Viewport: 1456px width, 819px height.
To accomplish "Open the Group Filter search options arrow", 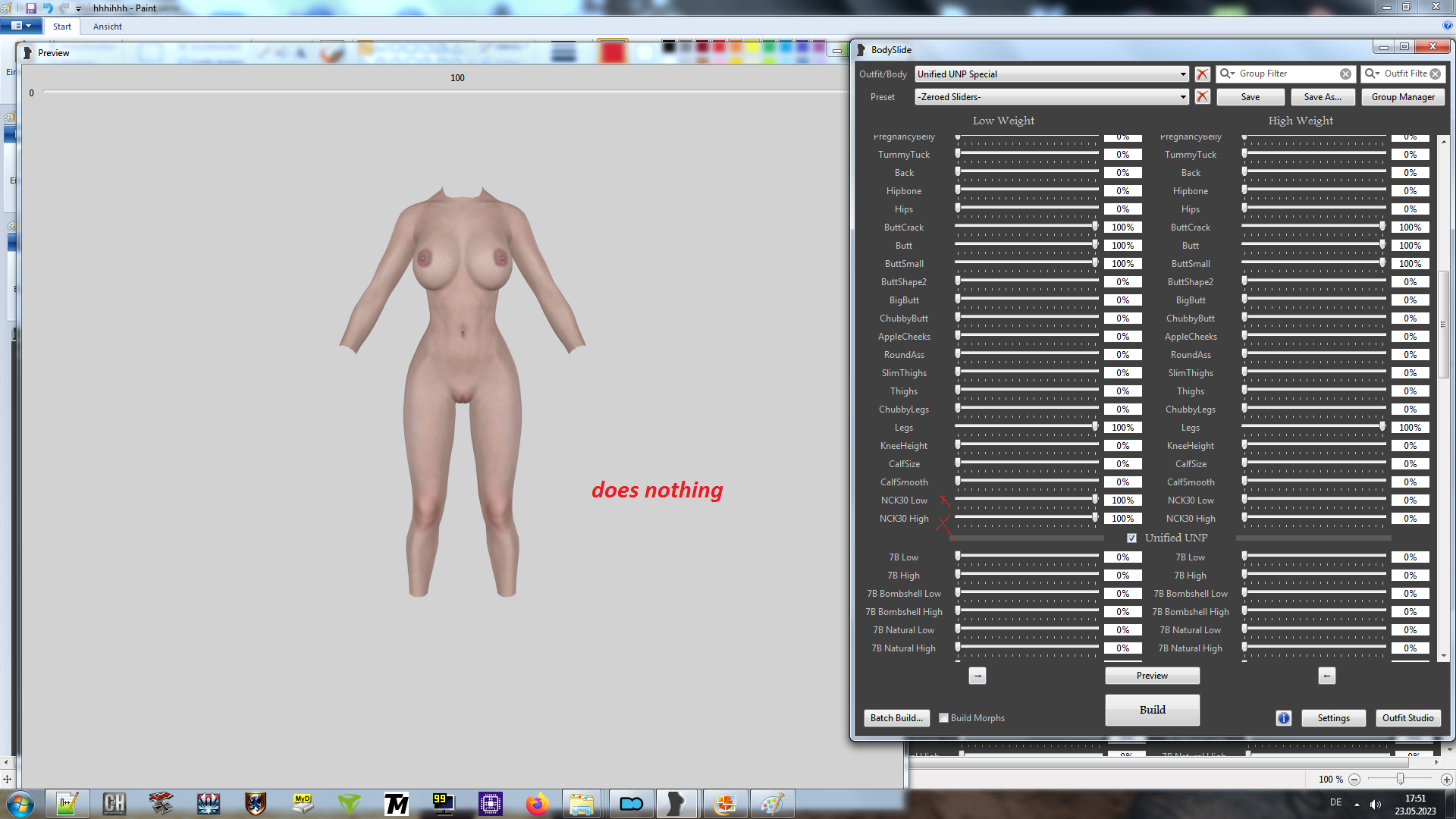I will pos(1227,74).
